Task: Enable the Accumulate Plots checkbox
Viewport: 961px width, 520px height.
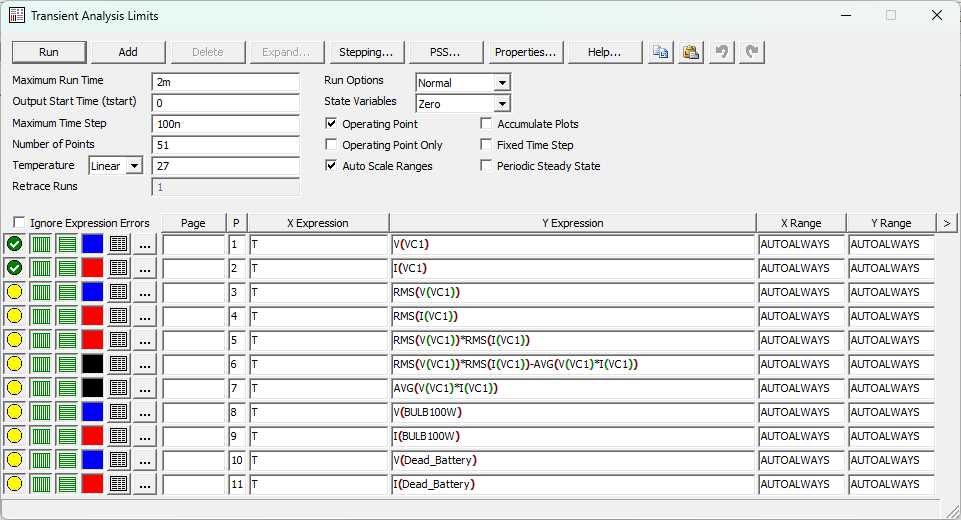Action: pos(487,124)
